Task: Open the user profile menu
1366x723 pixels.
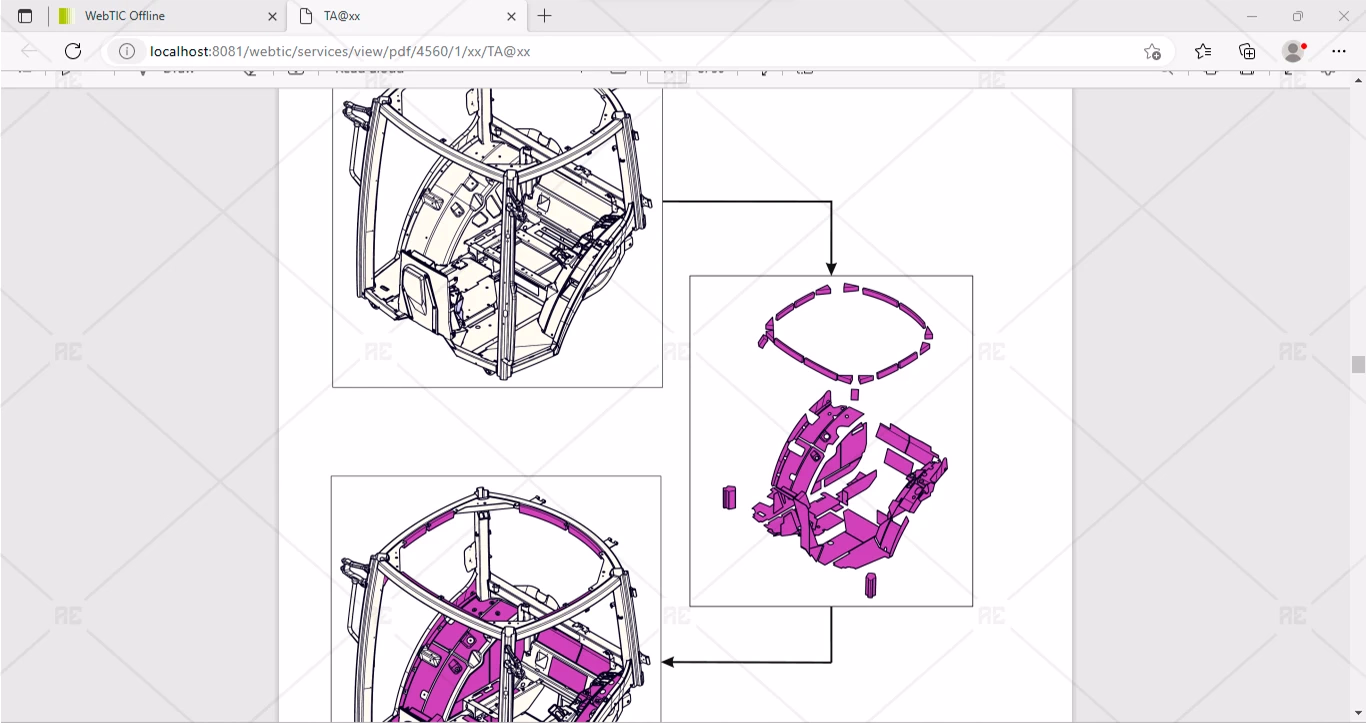Action: (1294, 51)
